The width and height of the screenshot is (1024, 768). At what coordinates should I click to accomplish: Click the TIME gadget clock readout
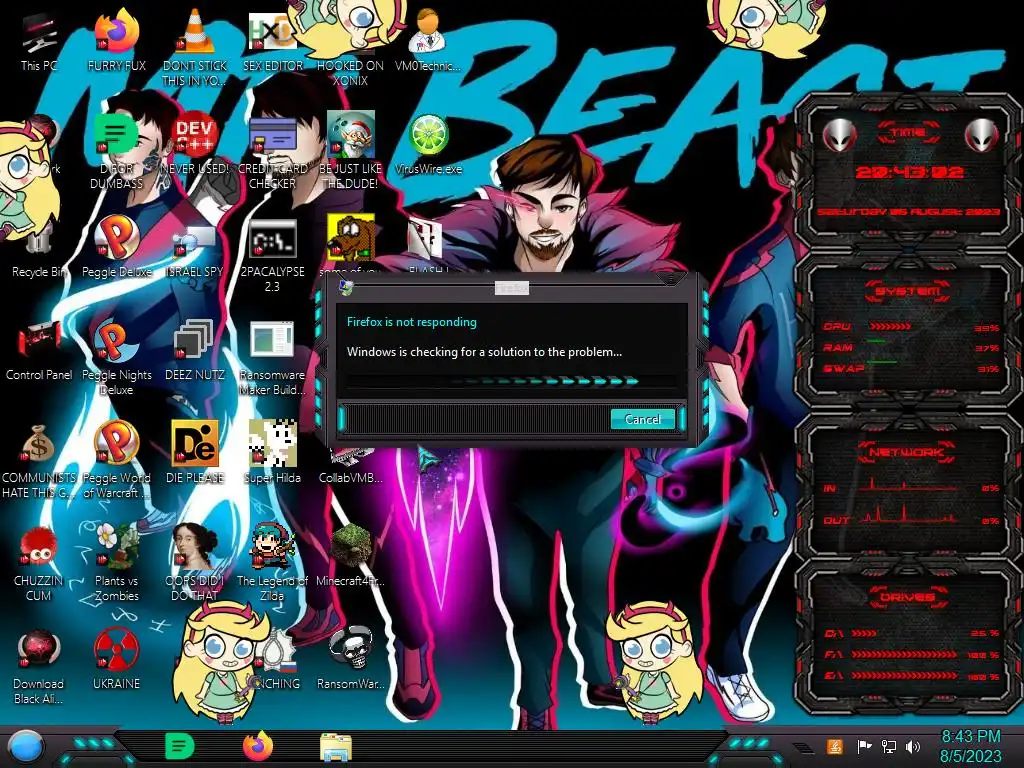[909, 172]
